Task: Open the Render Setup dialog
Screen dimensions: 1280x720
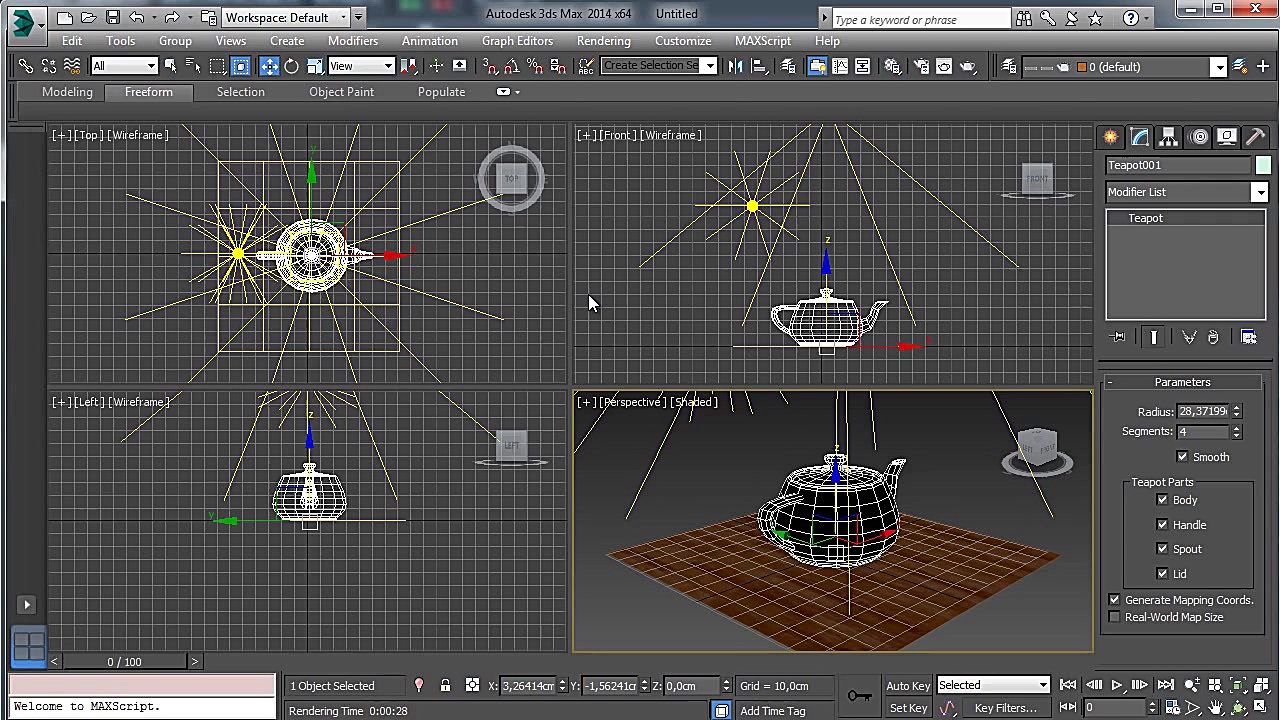Action: pos(922,66)
